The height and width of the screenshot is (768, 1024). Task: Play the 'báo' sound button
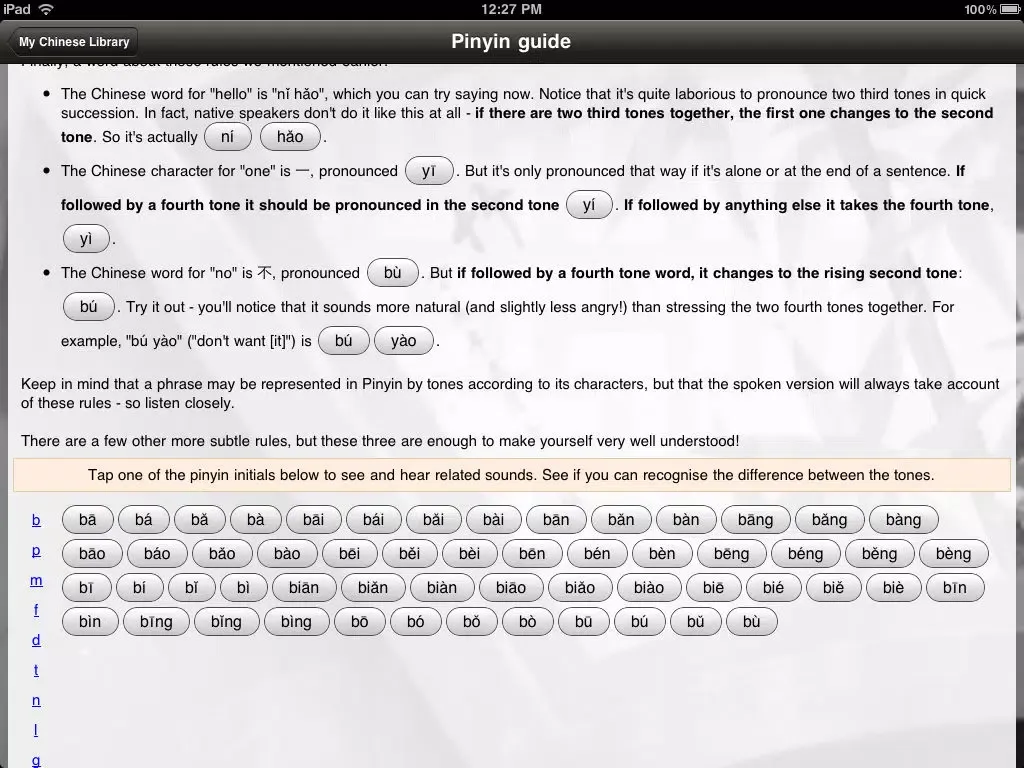pyautogui.click(x=157, y=553)
